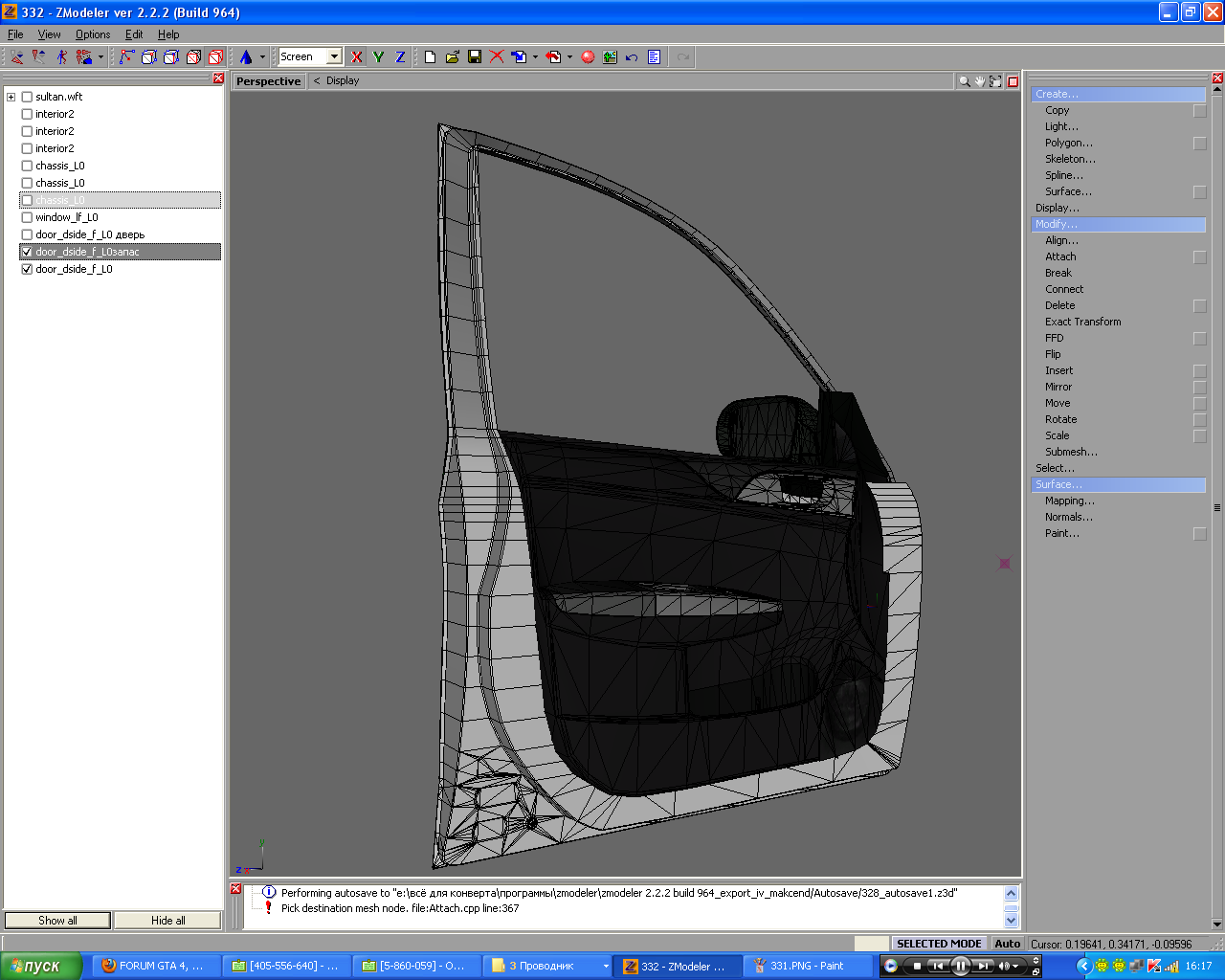The height and width of the screenshot is (980, 1225).
Task: Enable the window_lf_L0 node checkbox
Action: tap(27, 218)
